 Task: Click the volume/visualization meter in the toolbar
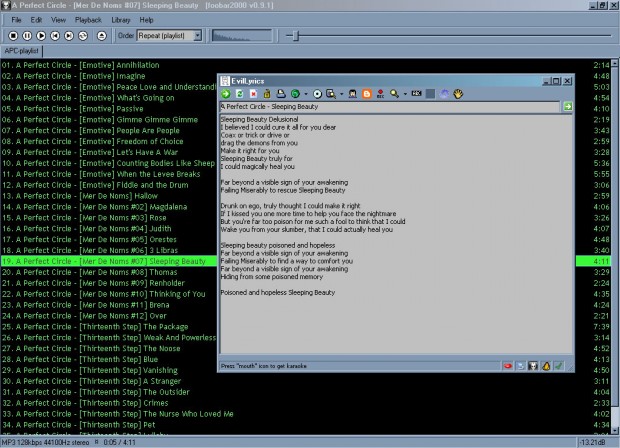(242, 36)
